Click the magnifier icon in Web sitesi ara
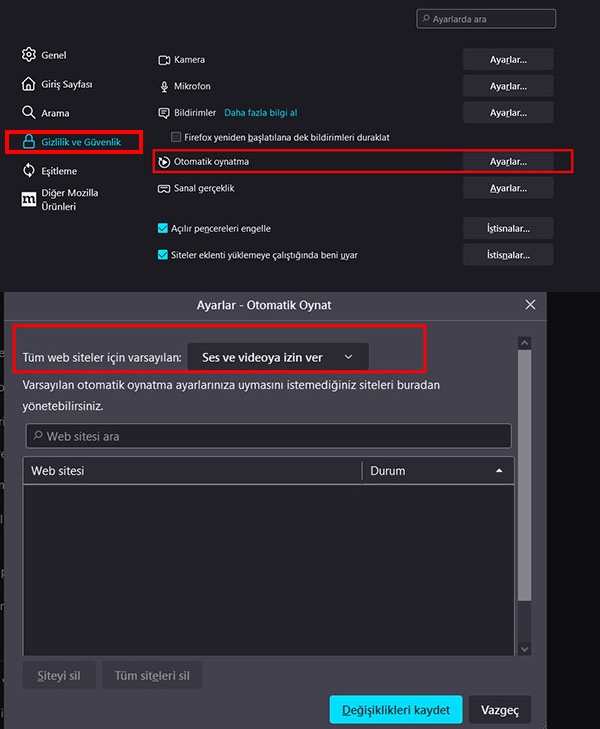 coord(38,436)
